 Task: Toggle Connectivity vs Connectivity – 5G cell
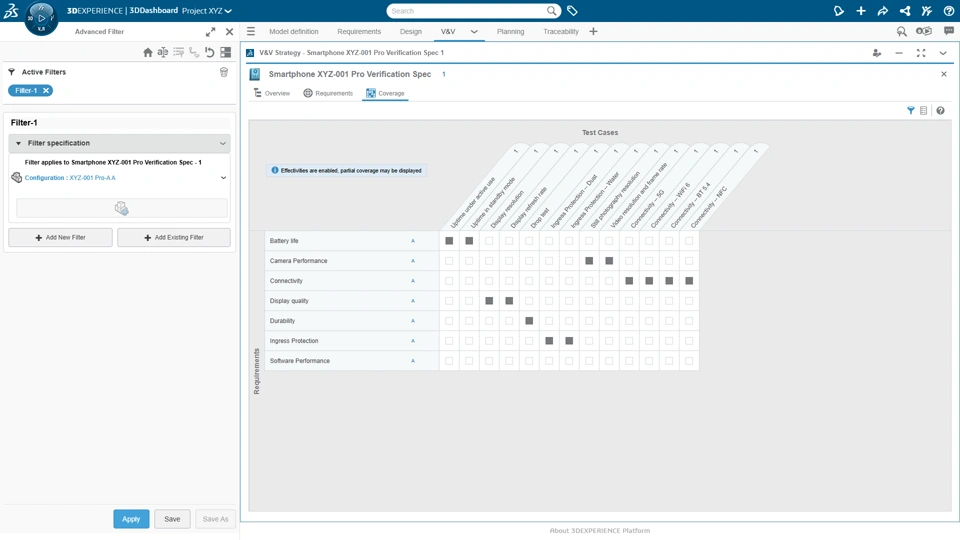tap(629, 281)
